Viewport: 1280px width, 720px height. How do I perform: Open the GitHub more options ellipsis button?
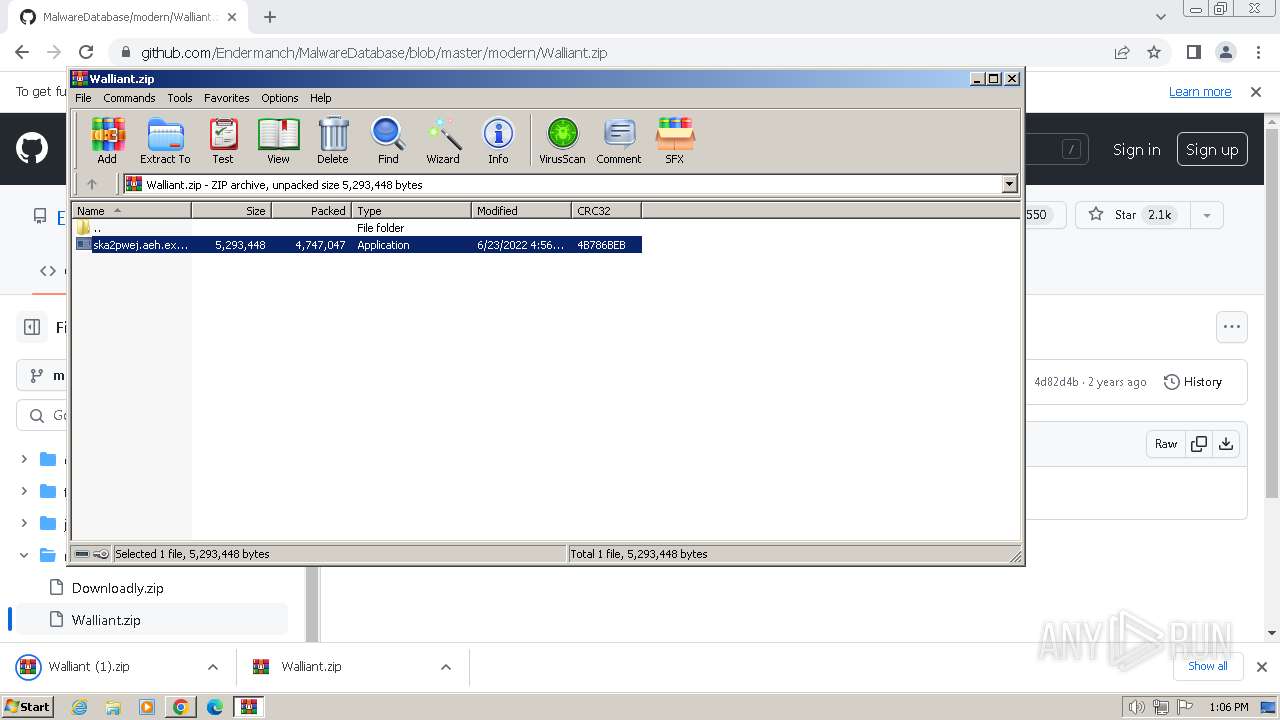1232,327
